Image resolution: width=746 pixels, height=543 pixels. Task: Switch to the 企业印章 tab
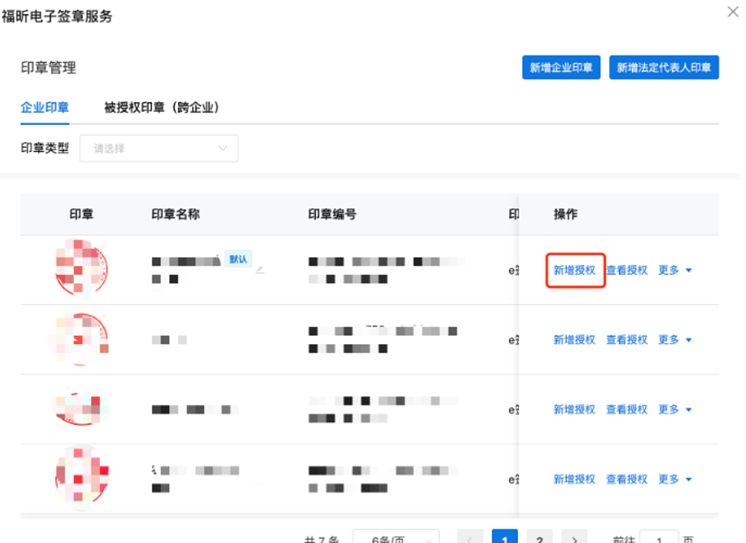point(45,107)
